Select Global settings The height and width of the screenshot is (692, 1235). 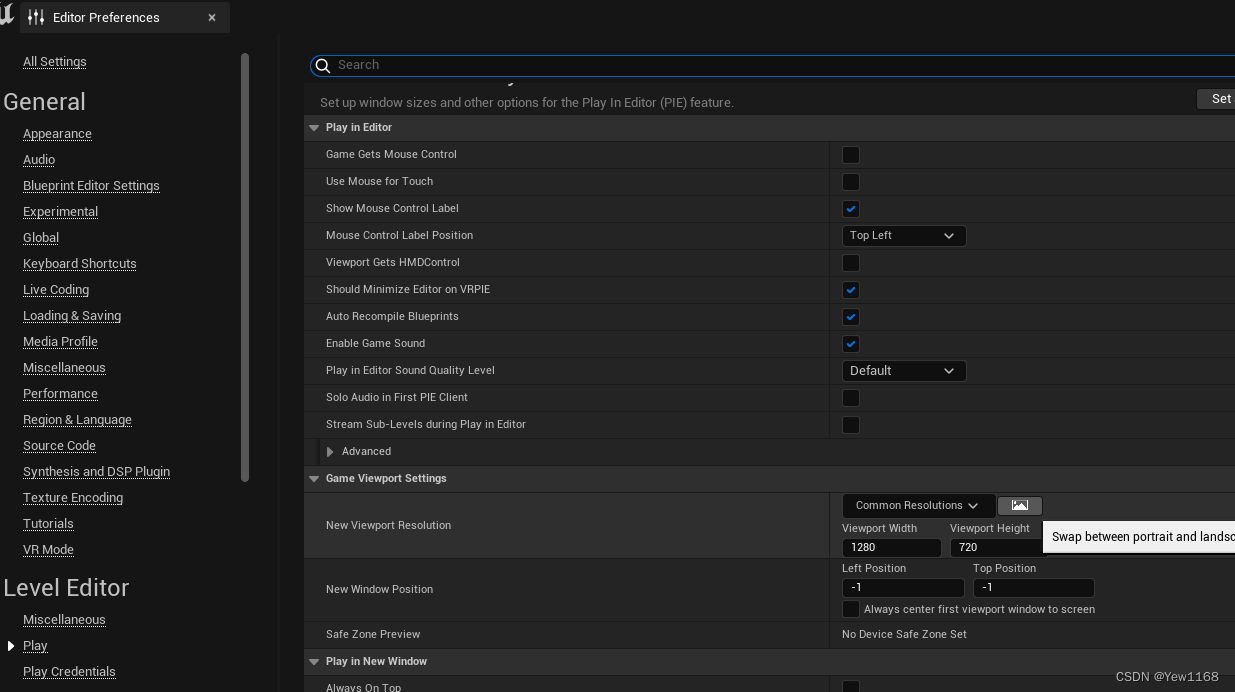click(41, 238)
